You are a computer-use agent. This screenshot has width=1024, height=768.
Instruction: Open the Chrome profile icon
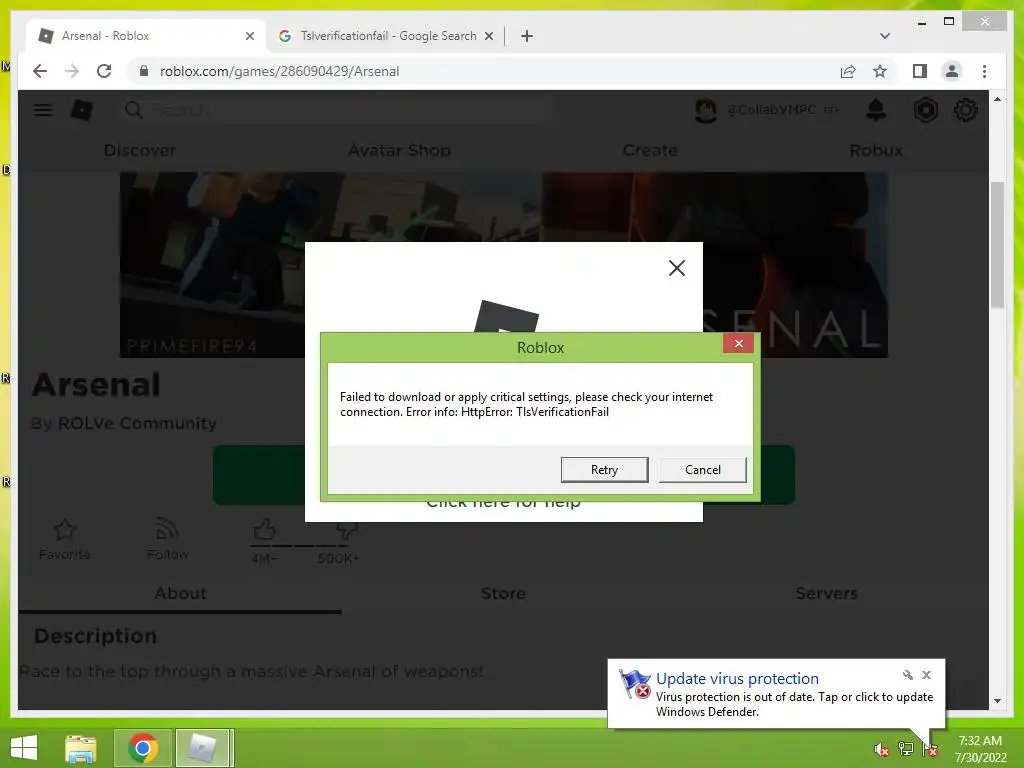click(x=952, y=71)
